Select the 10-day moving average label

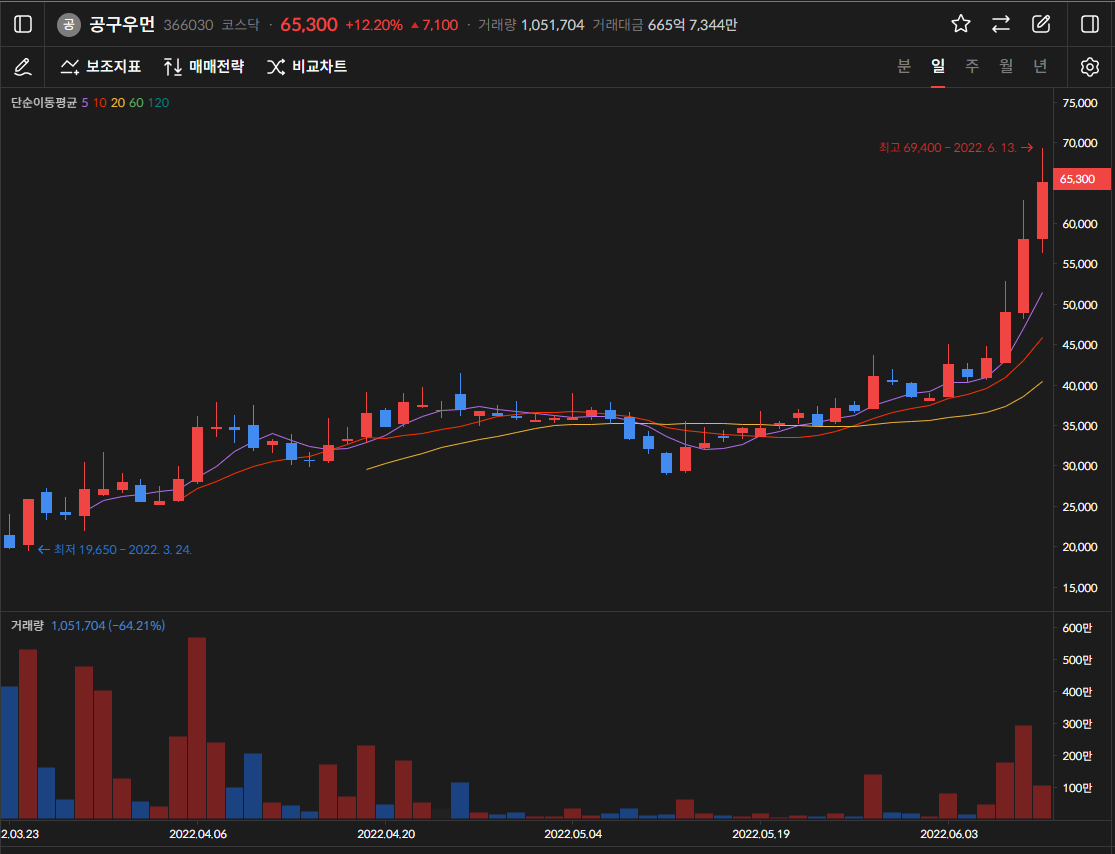tap(100, 102)
